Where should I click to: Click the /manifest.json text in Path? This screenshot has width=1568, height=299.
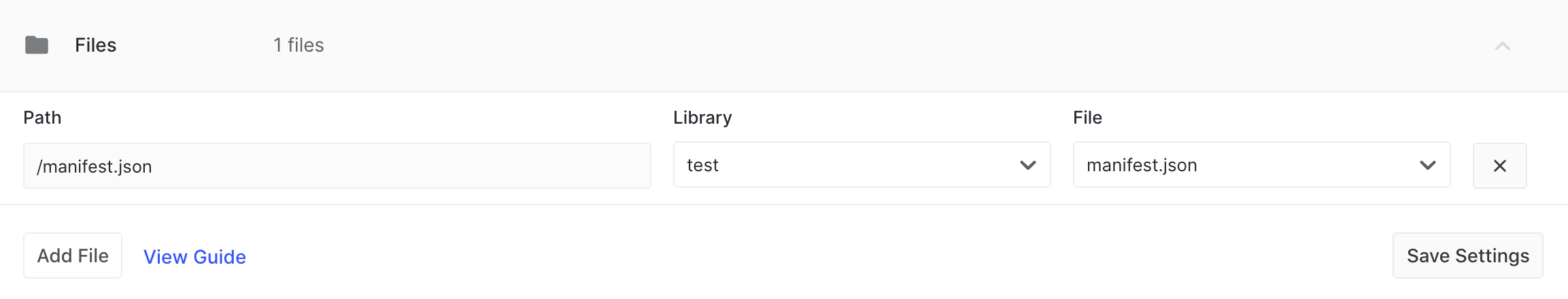95,166
